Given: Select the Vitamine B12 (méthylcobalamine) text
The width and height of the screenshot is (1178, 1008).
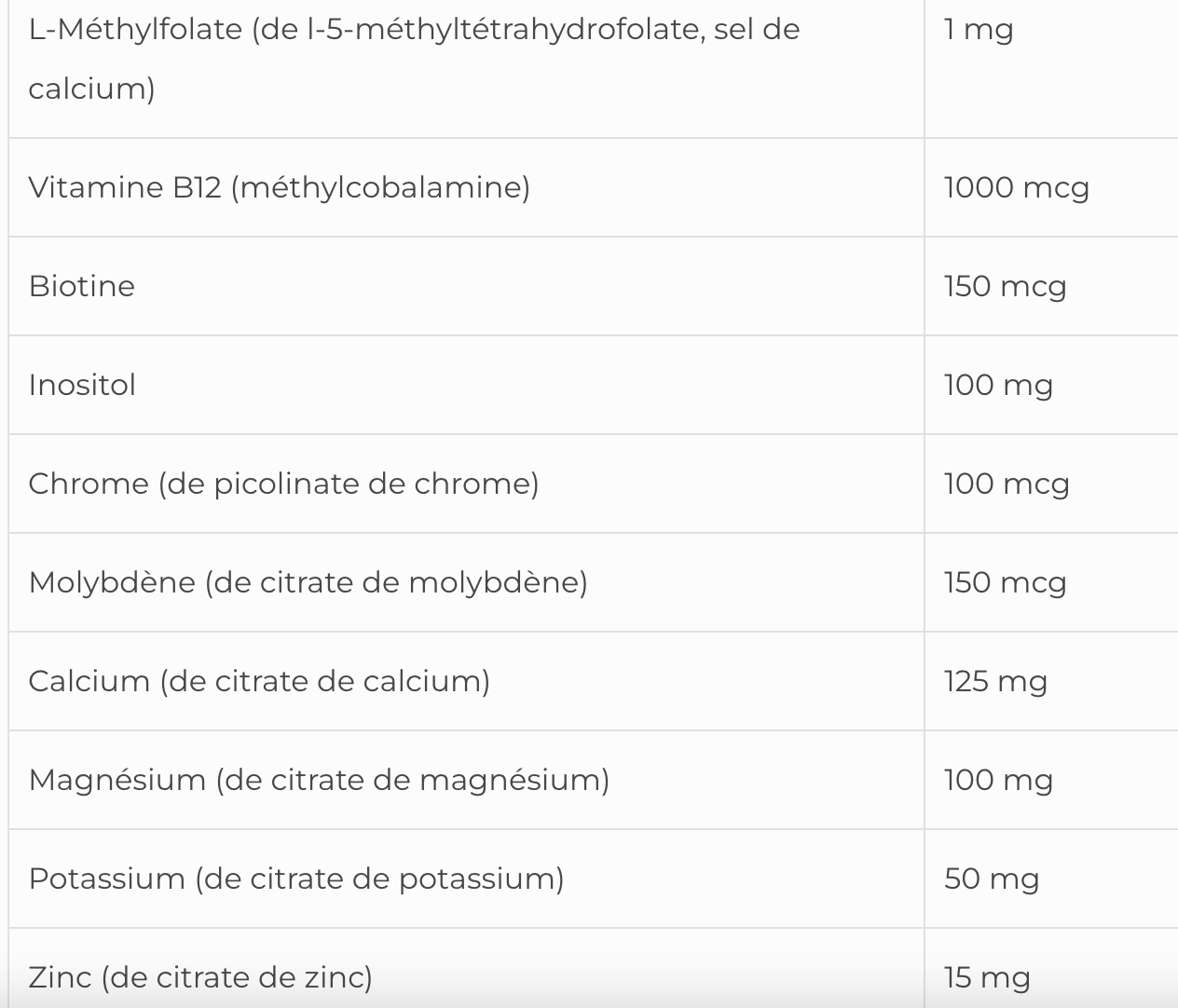Looking at the screenshot, I should 279,187.
